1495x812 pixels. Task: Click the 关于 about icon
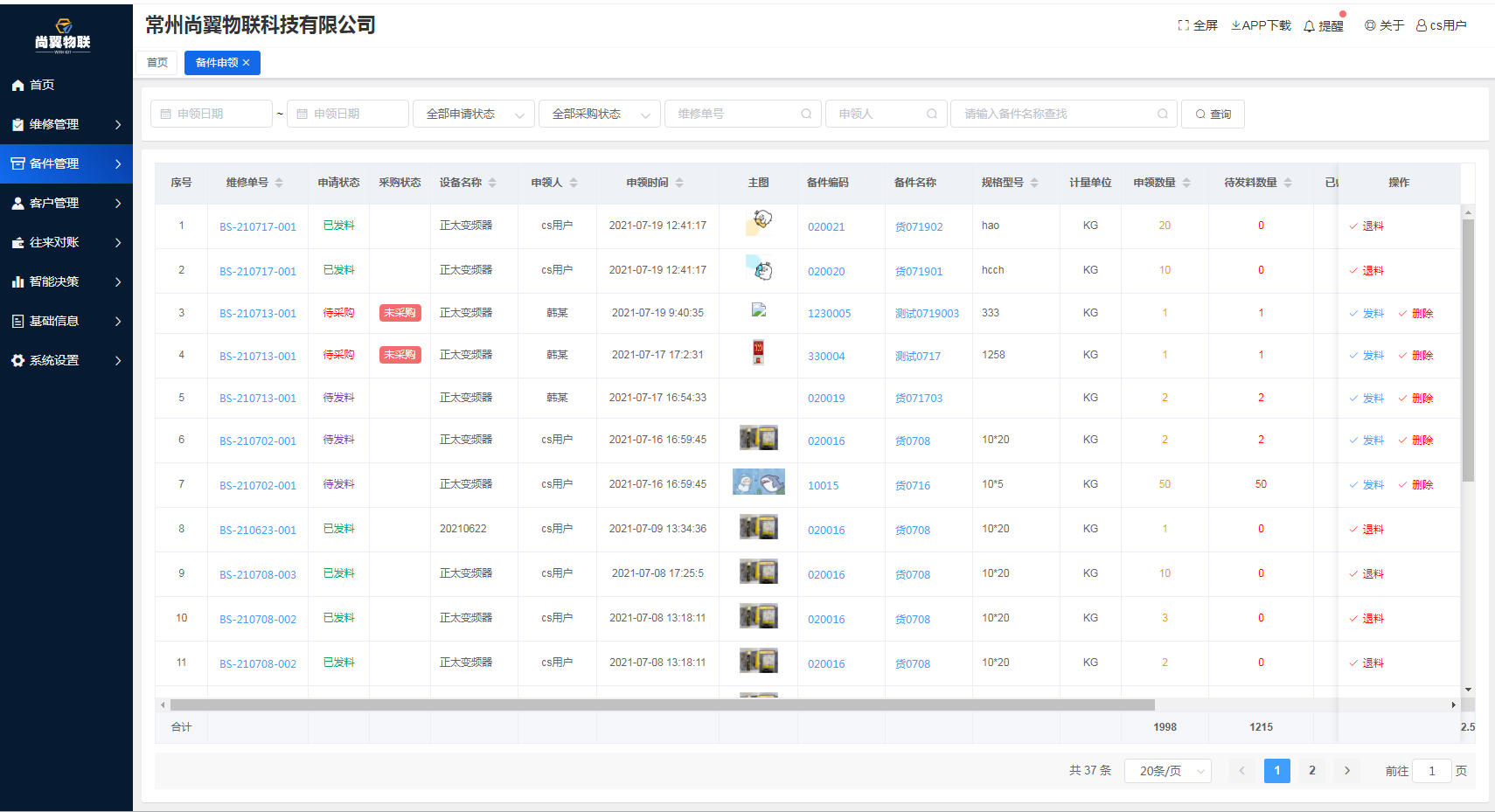coord(1370,25)
